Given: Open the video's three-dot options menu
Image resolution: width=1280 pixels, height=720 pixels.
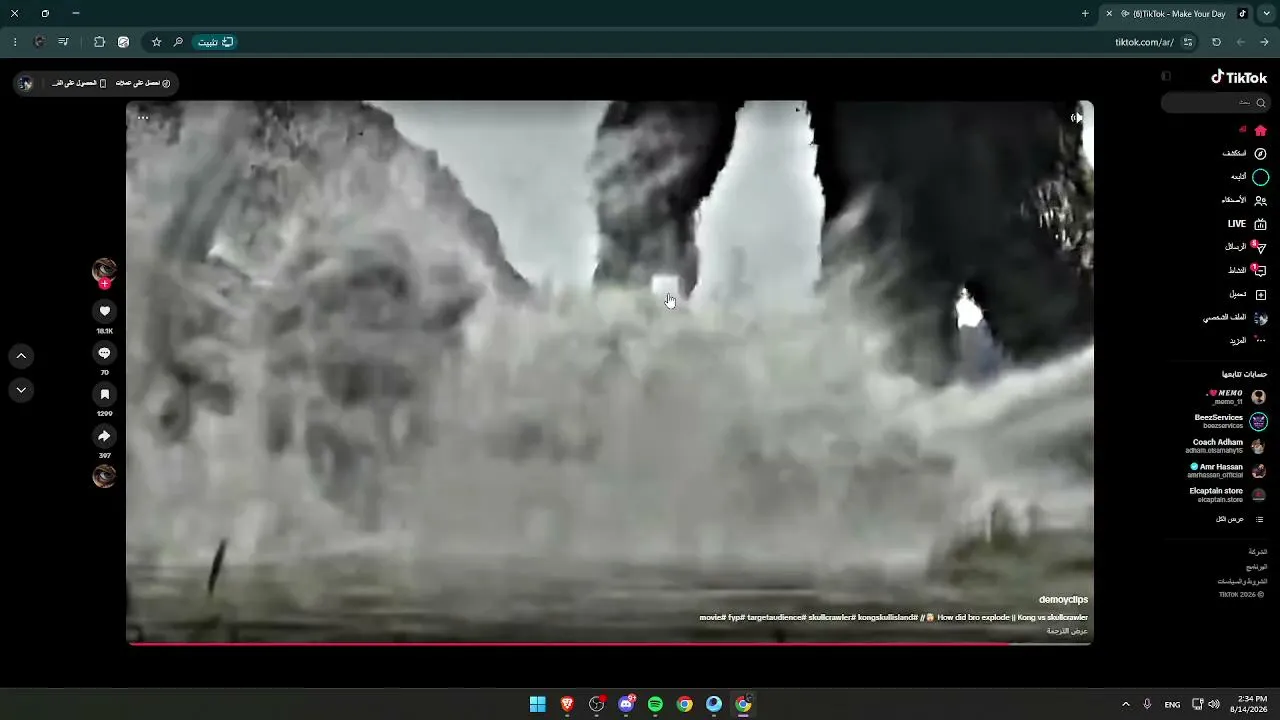Looking at the screenshot, I should pos(143,118).
